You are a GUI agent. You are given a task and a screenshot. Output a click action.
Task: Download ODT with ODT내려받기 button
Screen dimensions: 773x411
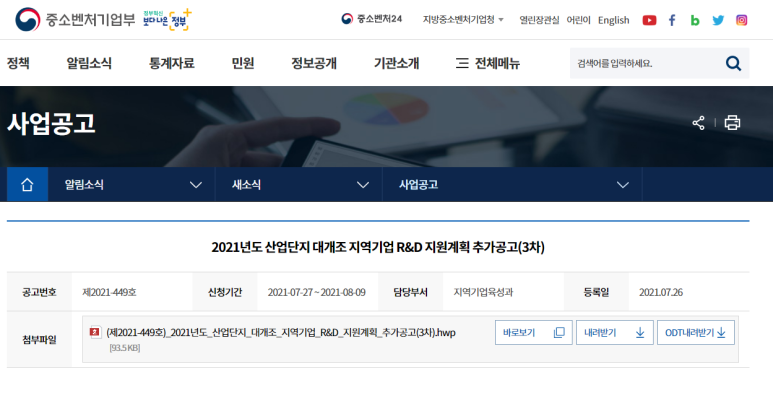696,333
